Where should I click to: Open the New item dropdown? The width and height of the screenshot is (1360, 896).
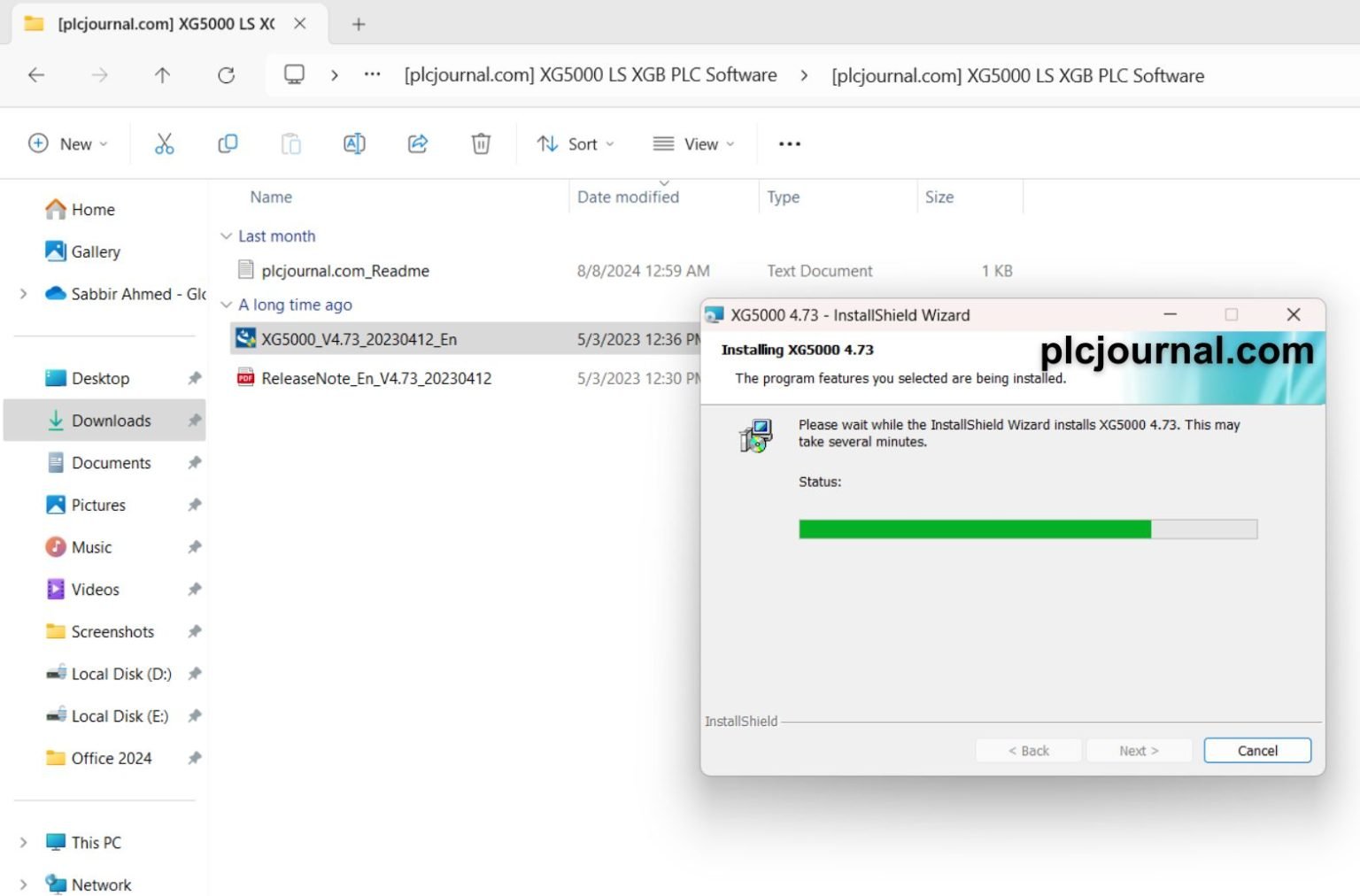[68, 143]
